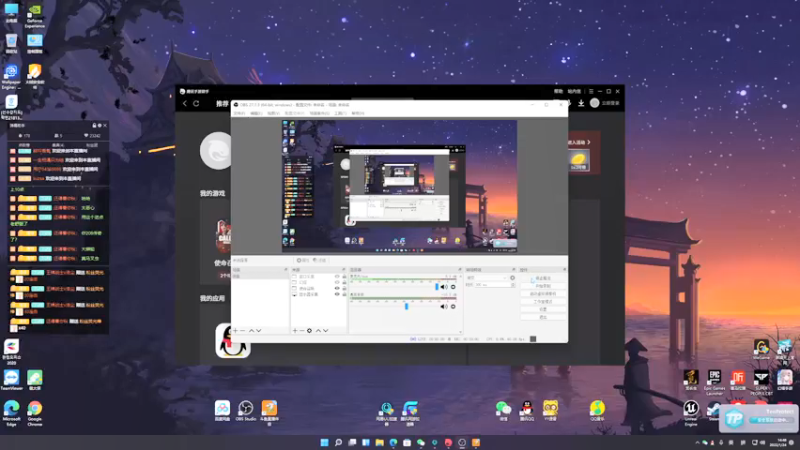Toggle visibility eye of display capture source
800x450 pixels.
337,294
